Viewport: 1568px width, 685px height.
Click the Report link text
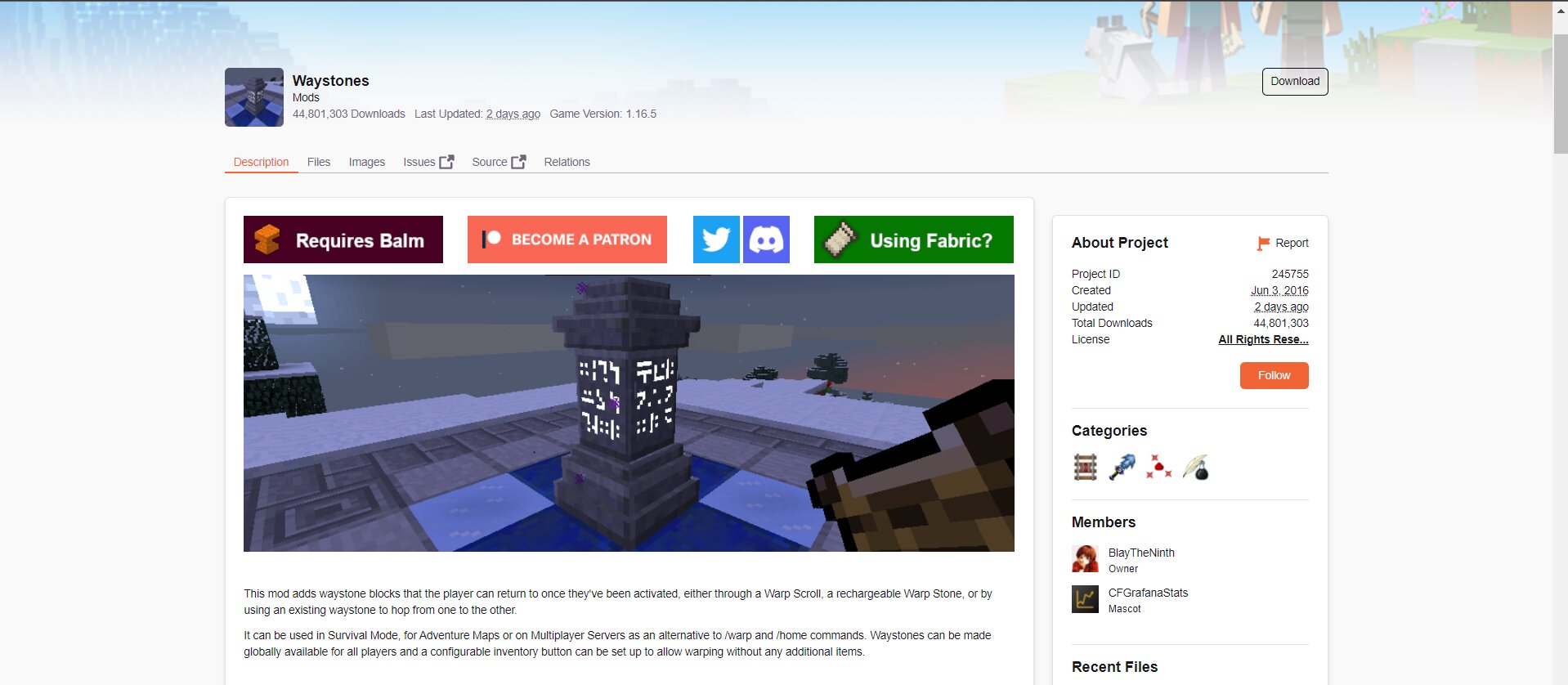[x=1292, y=243]
